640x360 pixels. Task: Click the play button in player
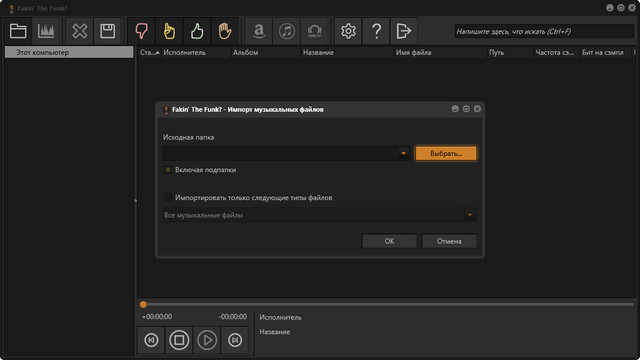point(207,340)
